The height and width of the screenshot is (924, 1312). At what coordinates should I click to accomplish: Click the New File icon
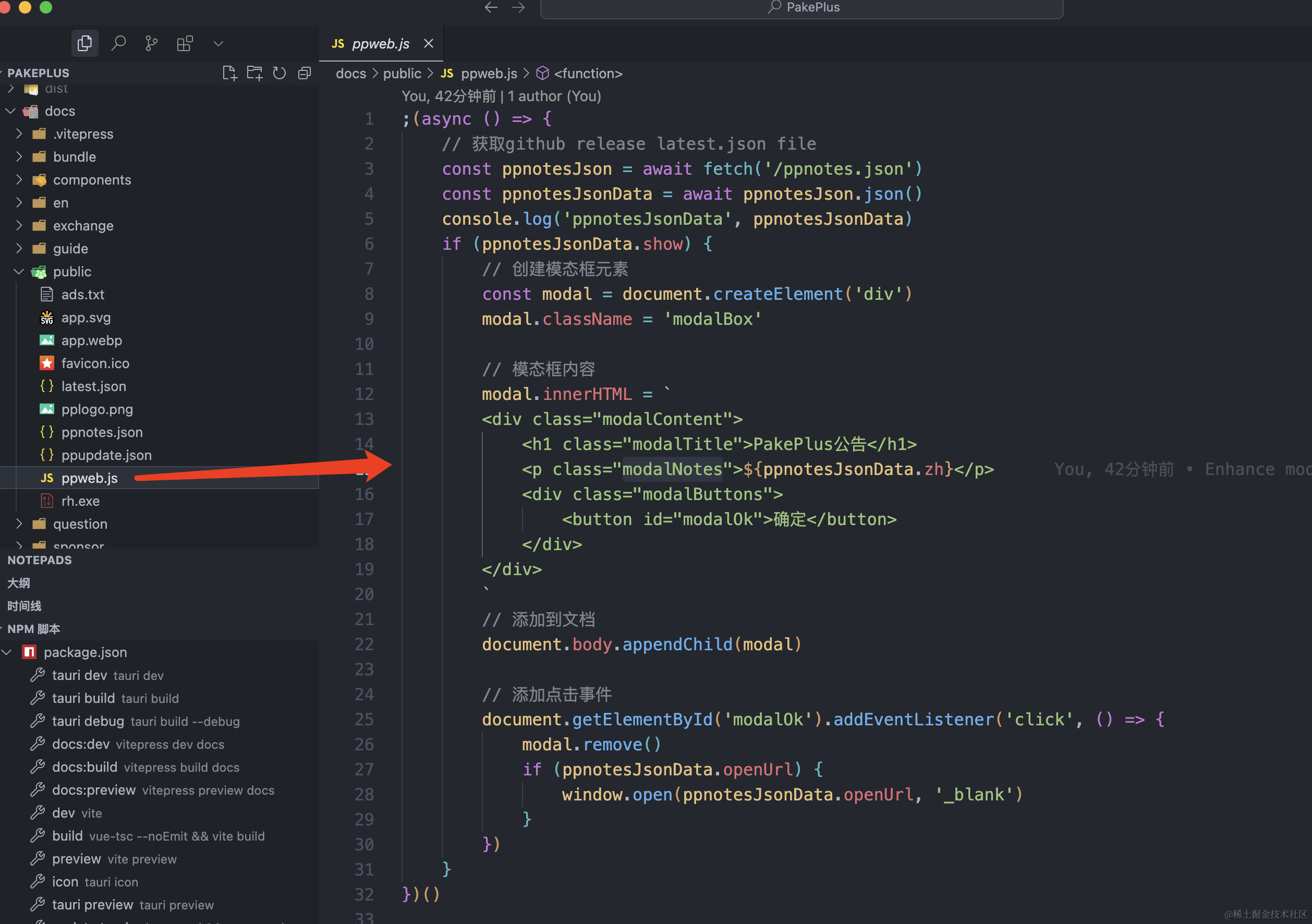(230, 73)
